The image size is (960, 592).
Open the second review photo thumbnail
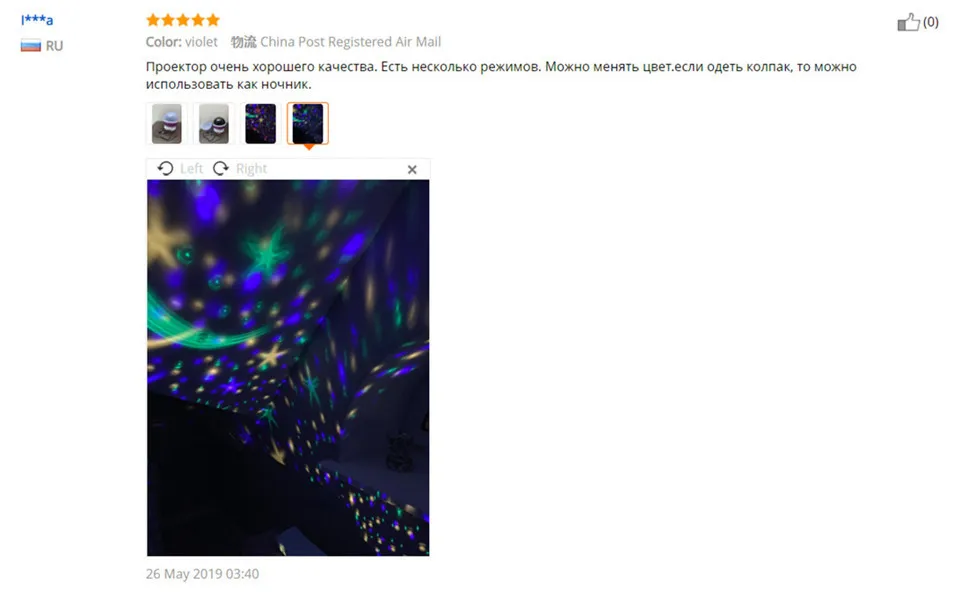tap(214, 124)
